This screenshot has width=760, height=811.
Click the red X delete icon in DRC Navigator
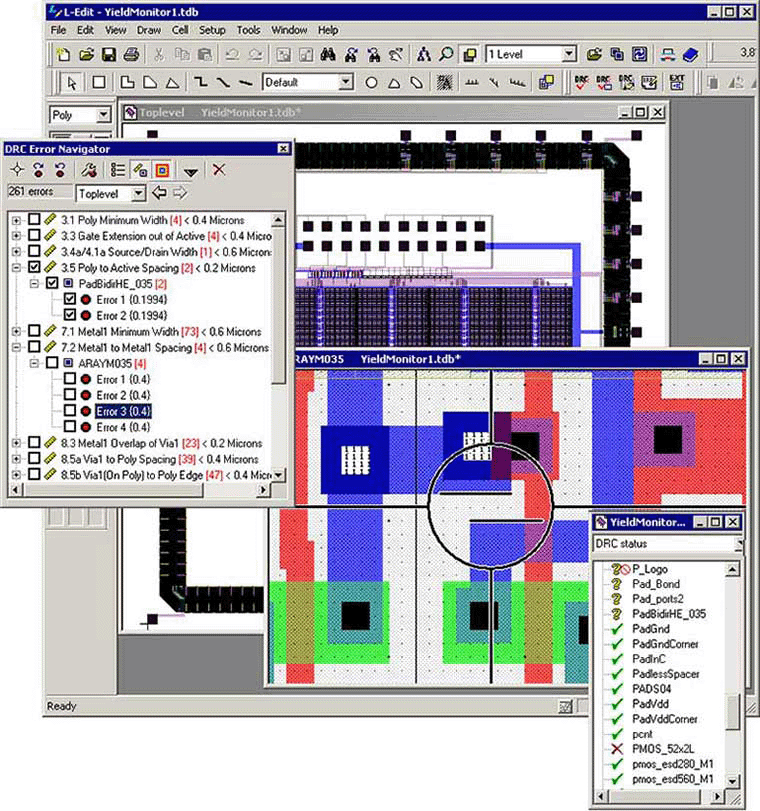tap(219, 170)
